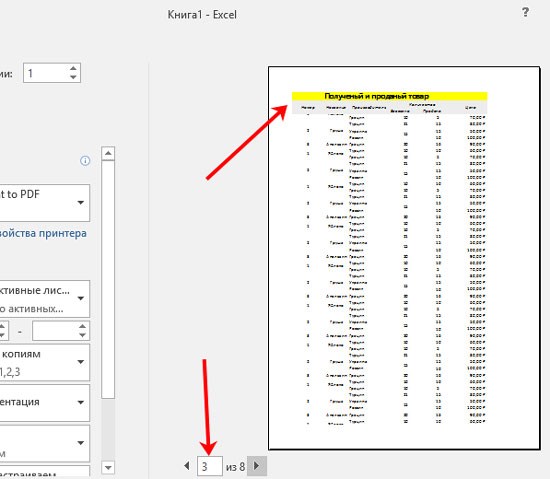Increase the number of copies
The height and width of the screenshot is (479, 550).
pyautogui.click(x=73, y=69)
